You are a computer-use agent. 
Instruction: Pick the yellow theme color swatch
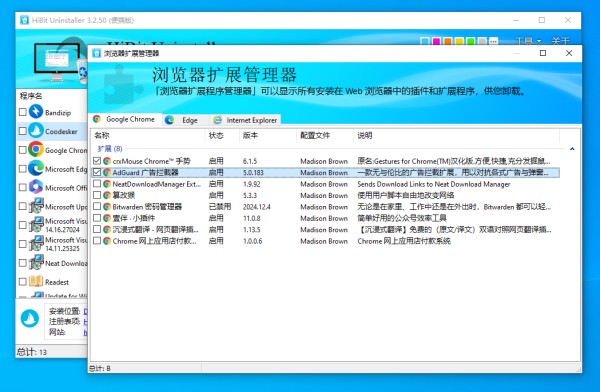(x=459, y=41)
